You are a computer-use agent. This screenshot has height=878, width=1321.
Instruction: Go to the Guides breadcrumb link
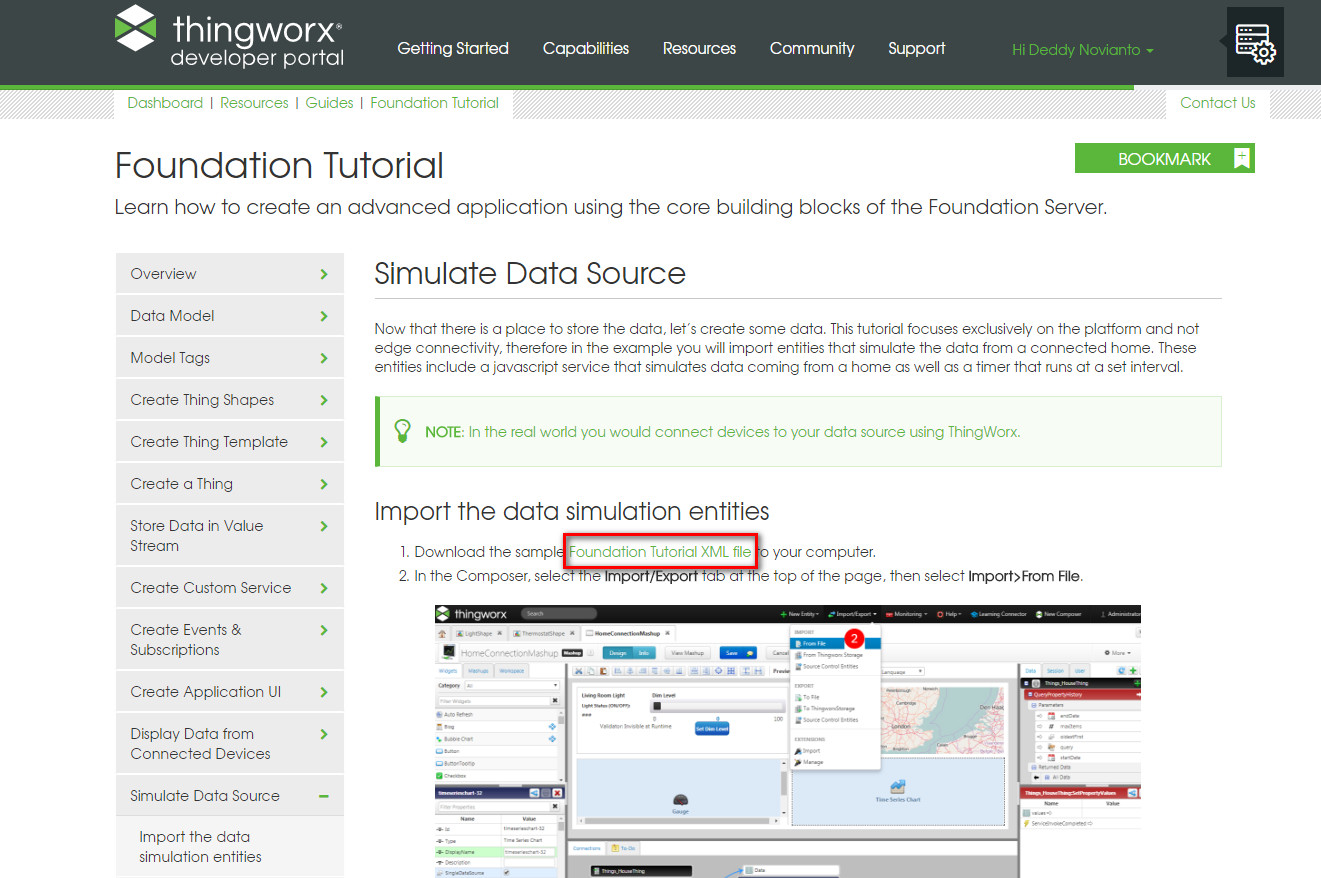pyautogui.click(x=329, y=103)
